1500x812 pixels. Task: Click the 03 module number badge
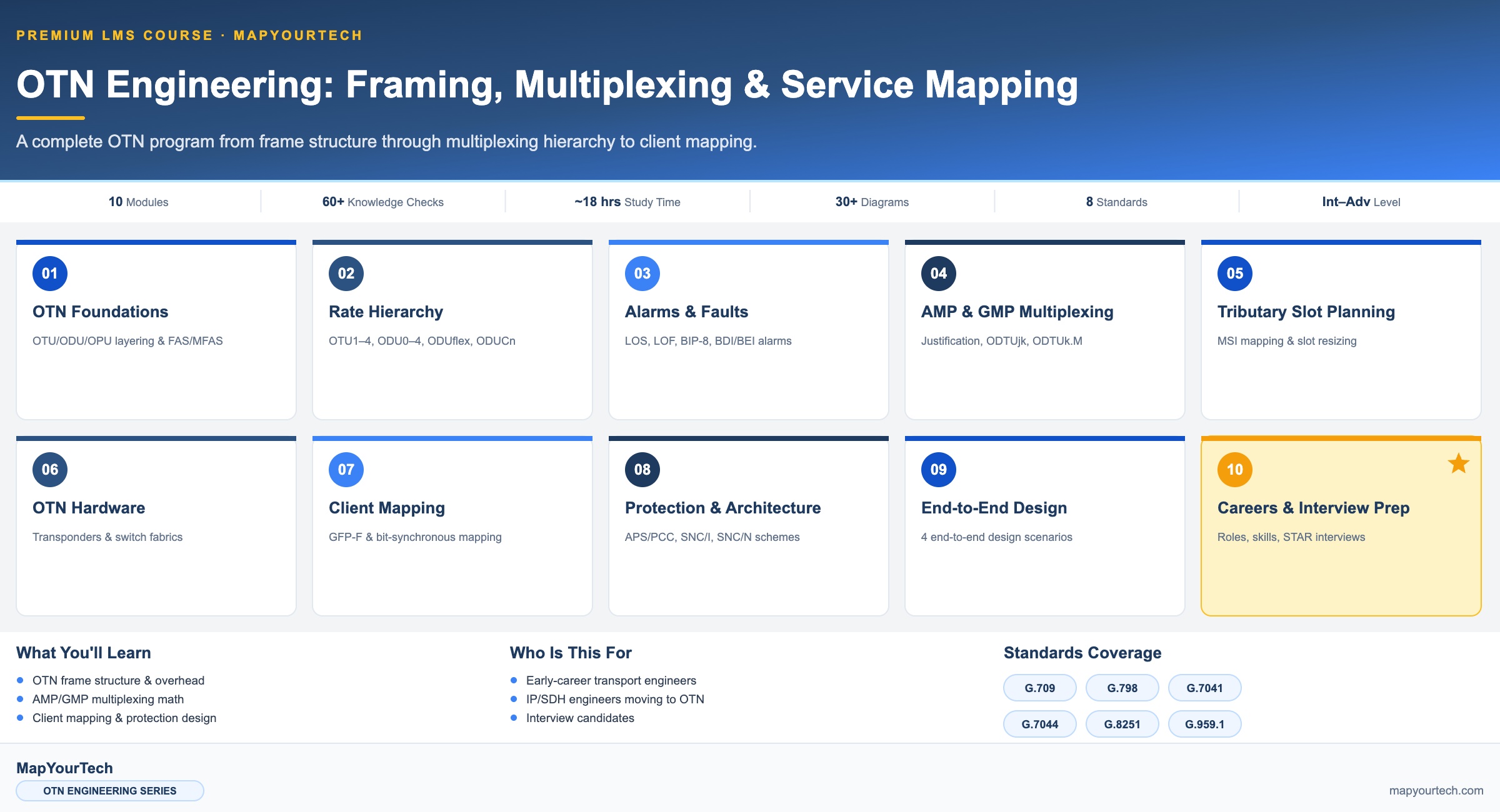click(642, 274)
